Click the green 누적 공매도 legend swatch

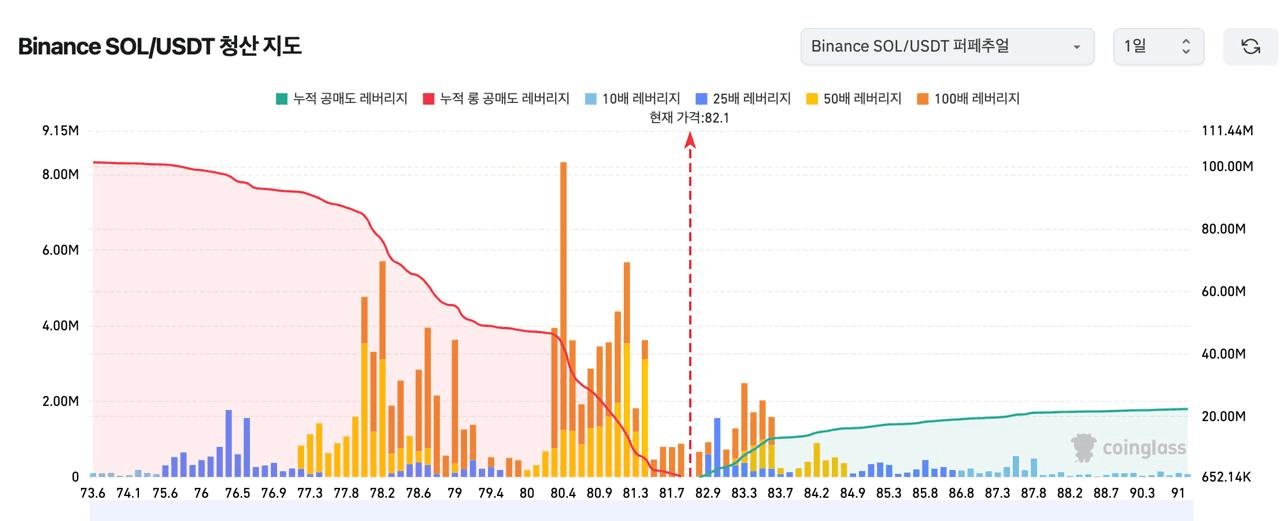pos(282,98)
